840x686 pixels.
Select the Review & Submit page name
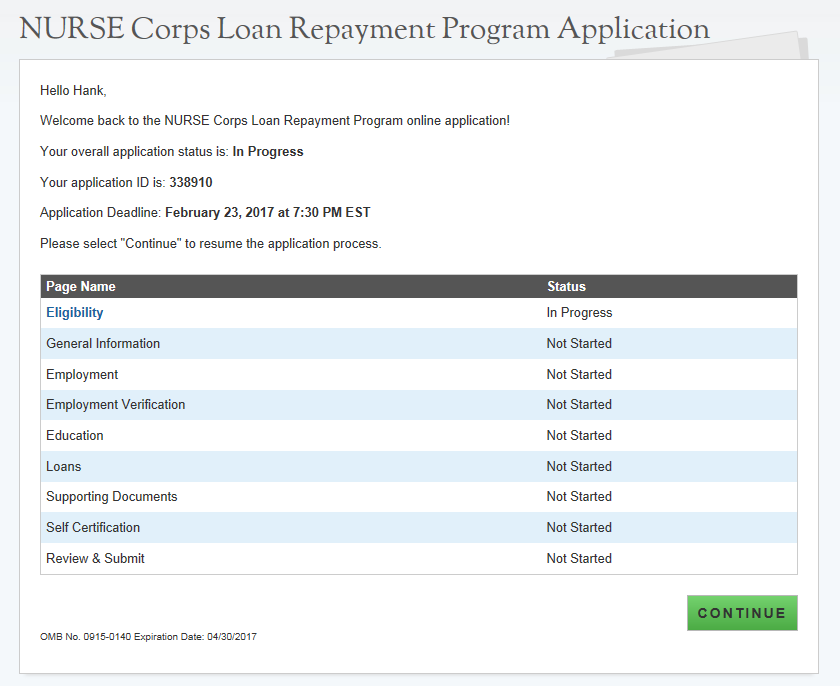[95, 558]
